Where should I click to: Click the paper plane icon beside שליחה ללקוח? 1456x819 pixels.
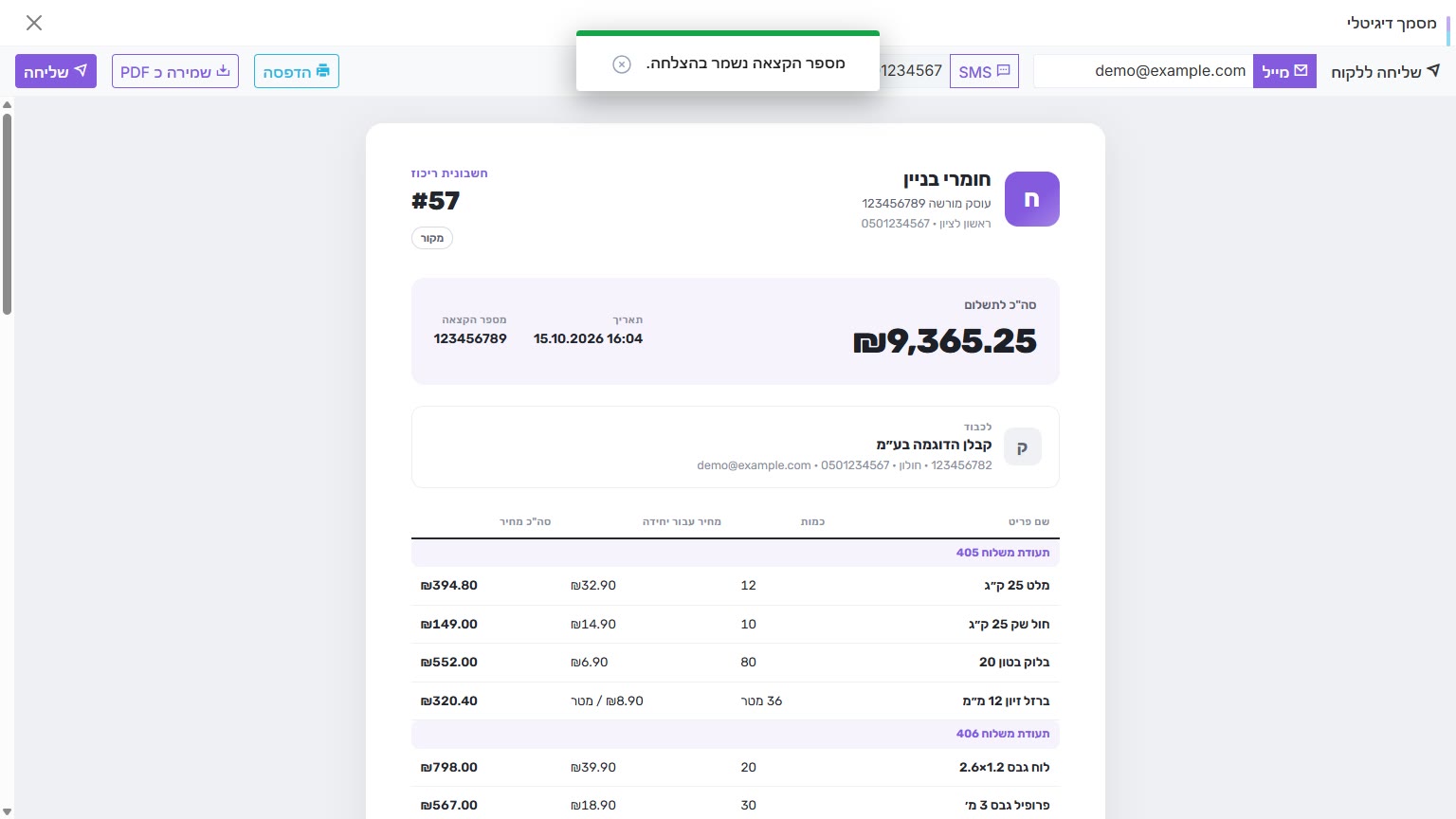(x=1433, y=71)
